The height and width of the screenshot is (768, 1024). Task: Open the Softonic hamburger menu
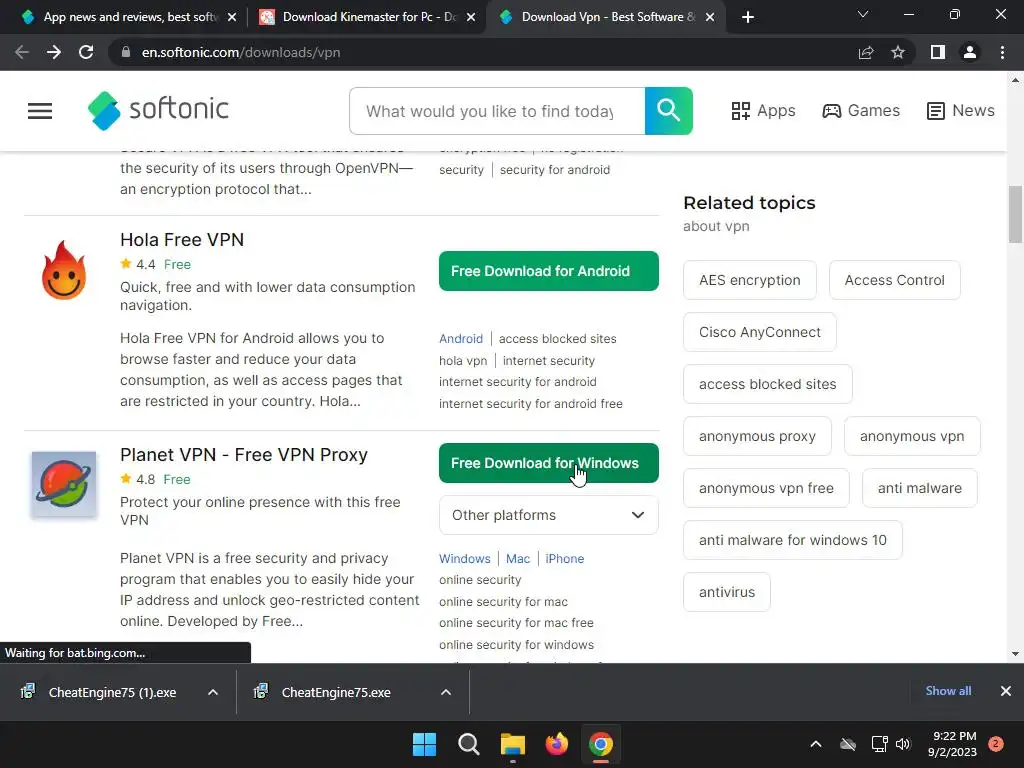point(40,111)
